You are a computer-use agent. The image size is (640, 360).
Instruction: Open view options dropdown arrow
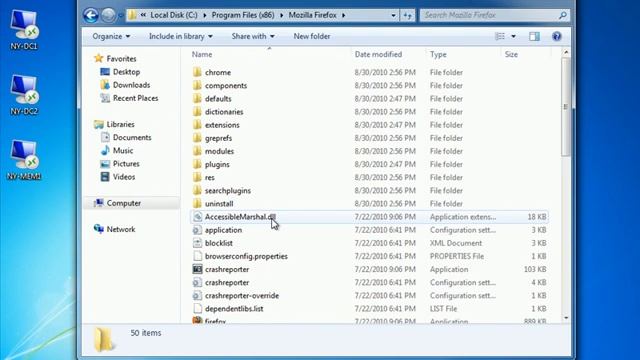(513, 36)
